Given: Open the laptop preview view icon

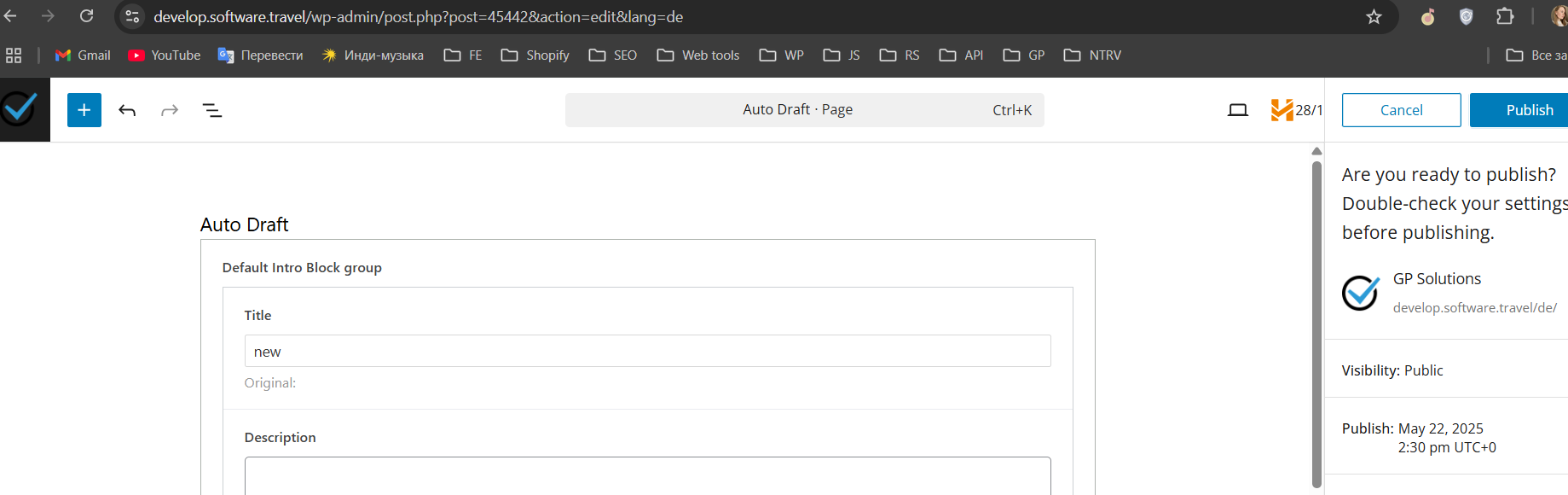Looking at the screenshot, I should [x=1238, y=110].
